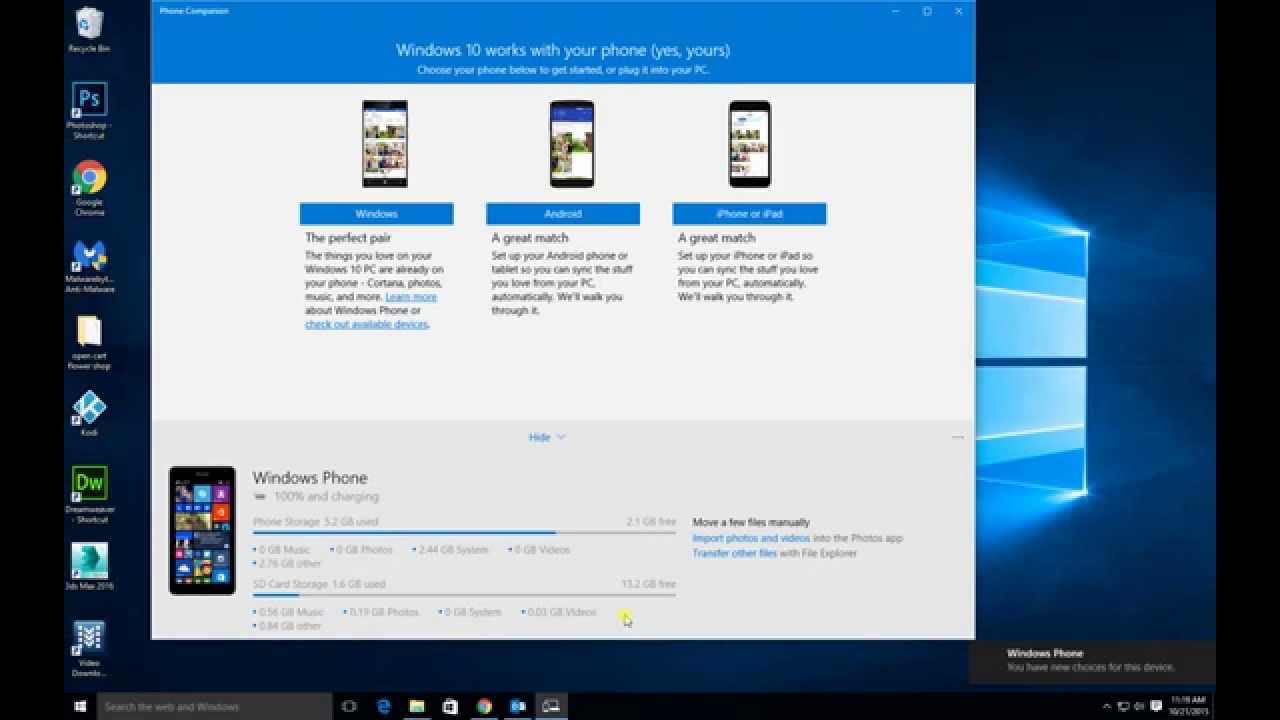Screen dimensions: 1280x720
Task: Click the 0.56 GB Music entry
Action: point(289,612)
